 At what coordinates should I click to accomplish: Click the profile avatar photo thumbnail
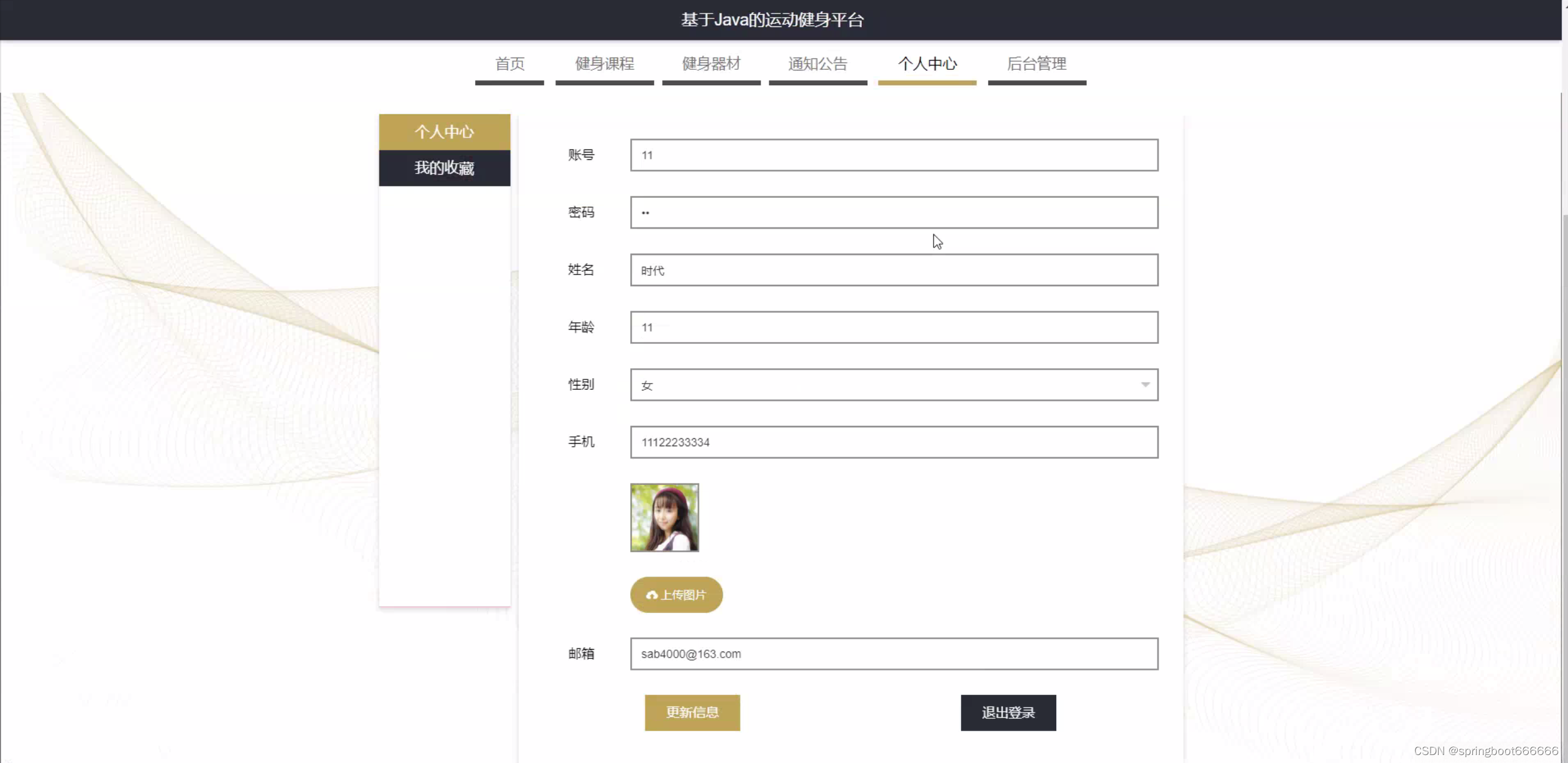[664, 517]
